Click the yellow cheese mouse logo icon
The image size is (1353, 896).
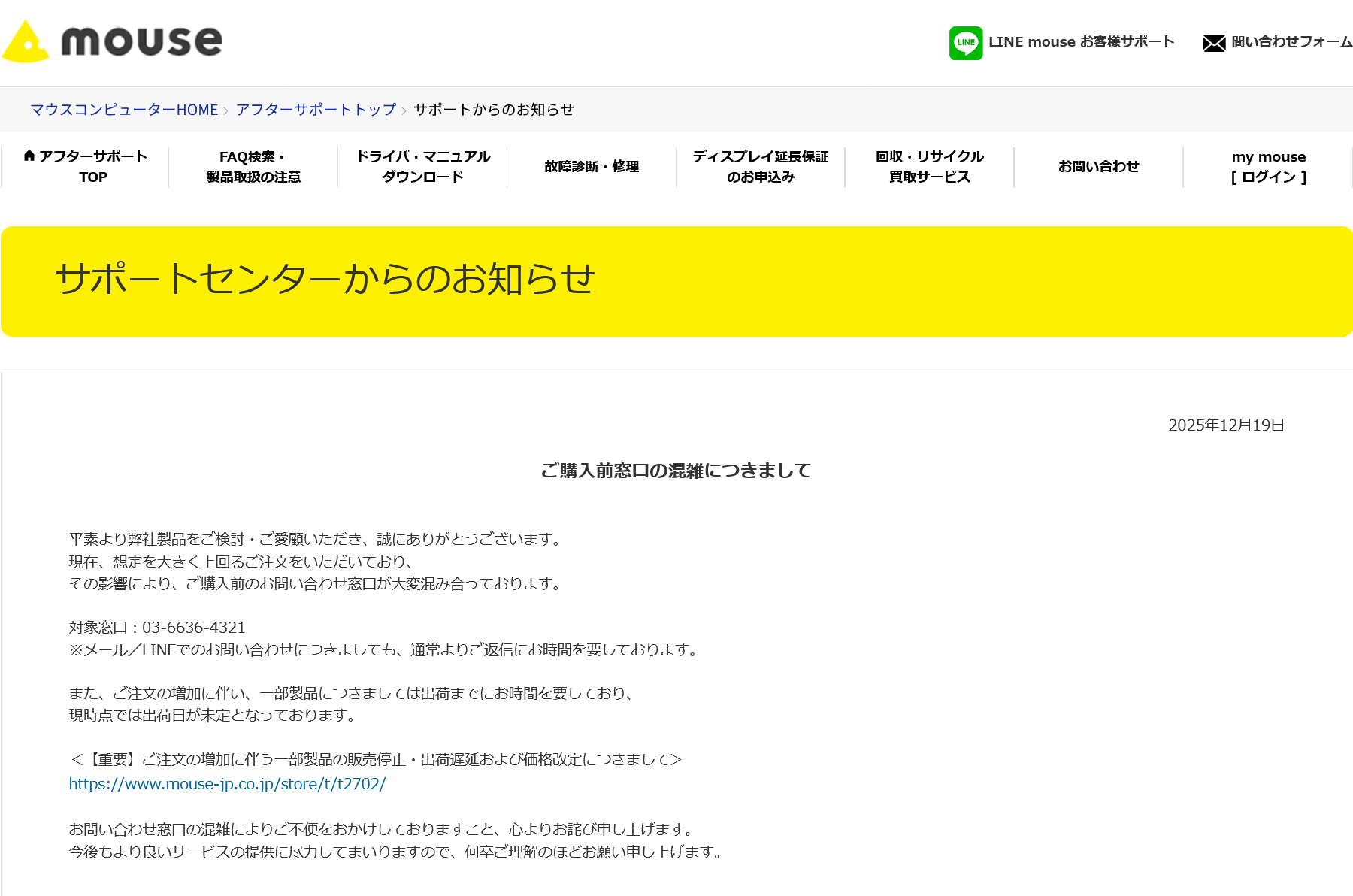[x=26, y=42]
